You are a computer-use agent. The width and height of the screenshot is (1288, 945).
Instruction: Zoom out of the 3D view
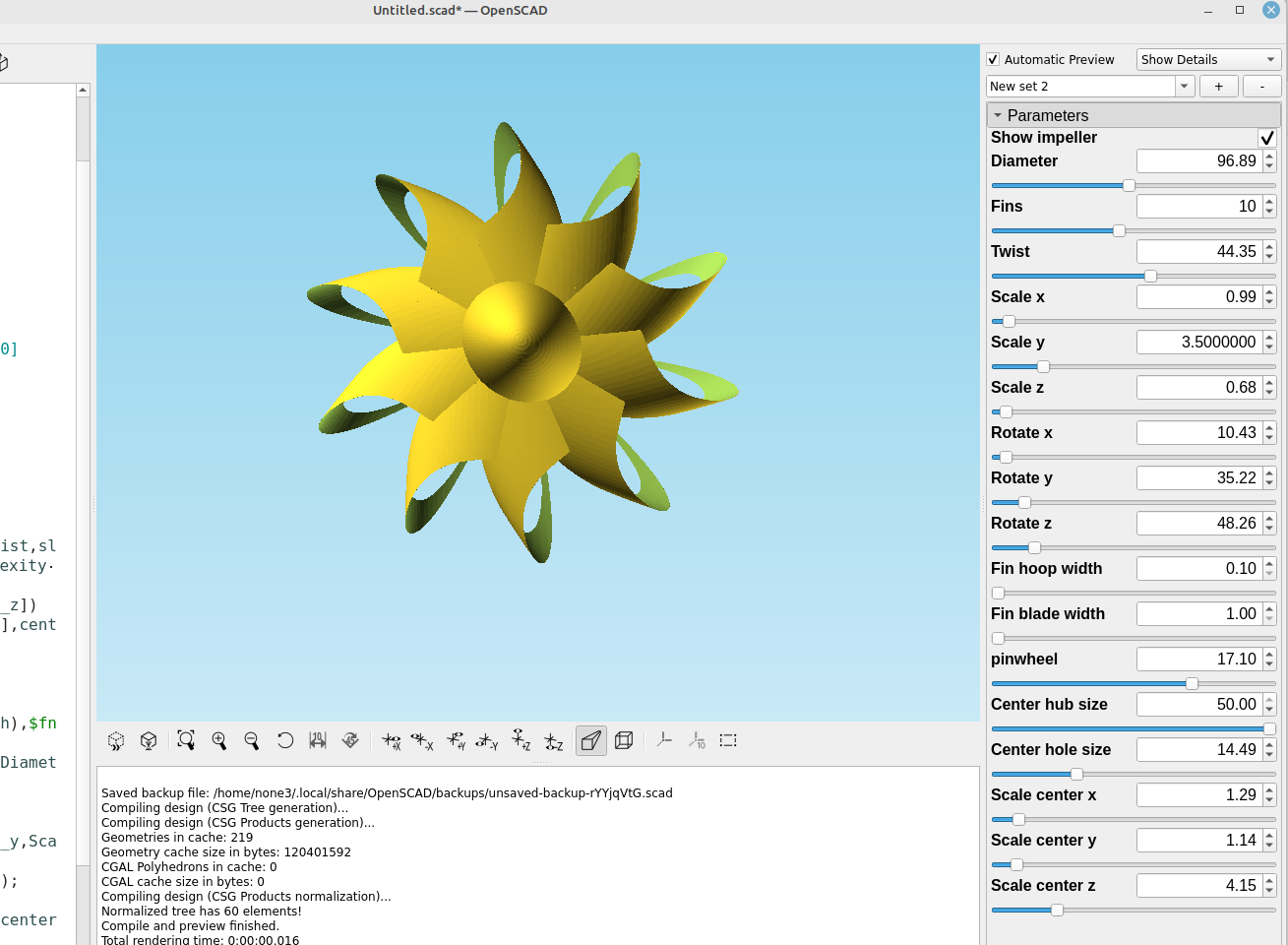click(252, 740)
